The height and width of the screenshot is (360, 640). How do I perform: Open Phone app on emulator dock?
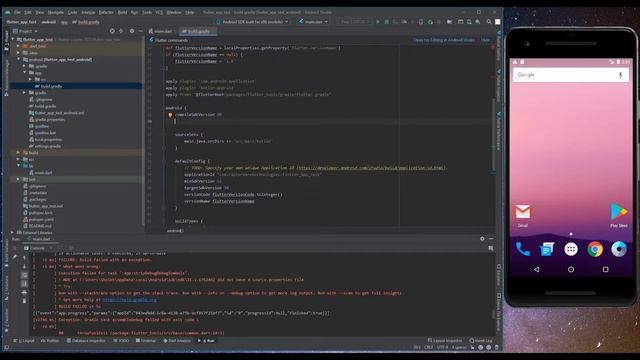tap(523, 249)
